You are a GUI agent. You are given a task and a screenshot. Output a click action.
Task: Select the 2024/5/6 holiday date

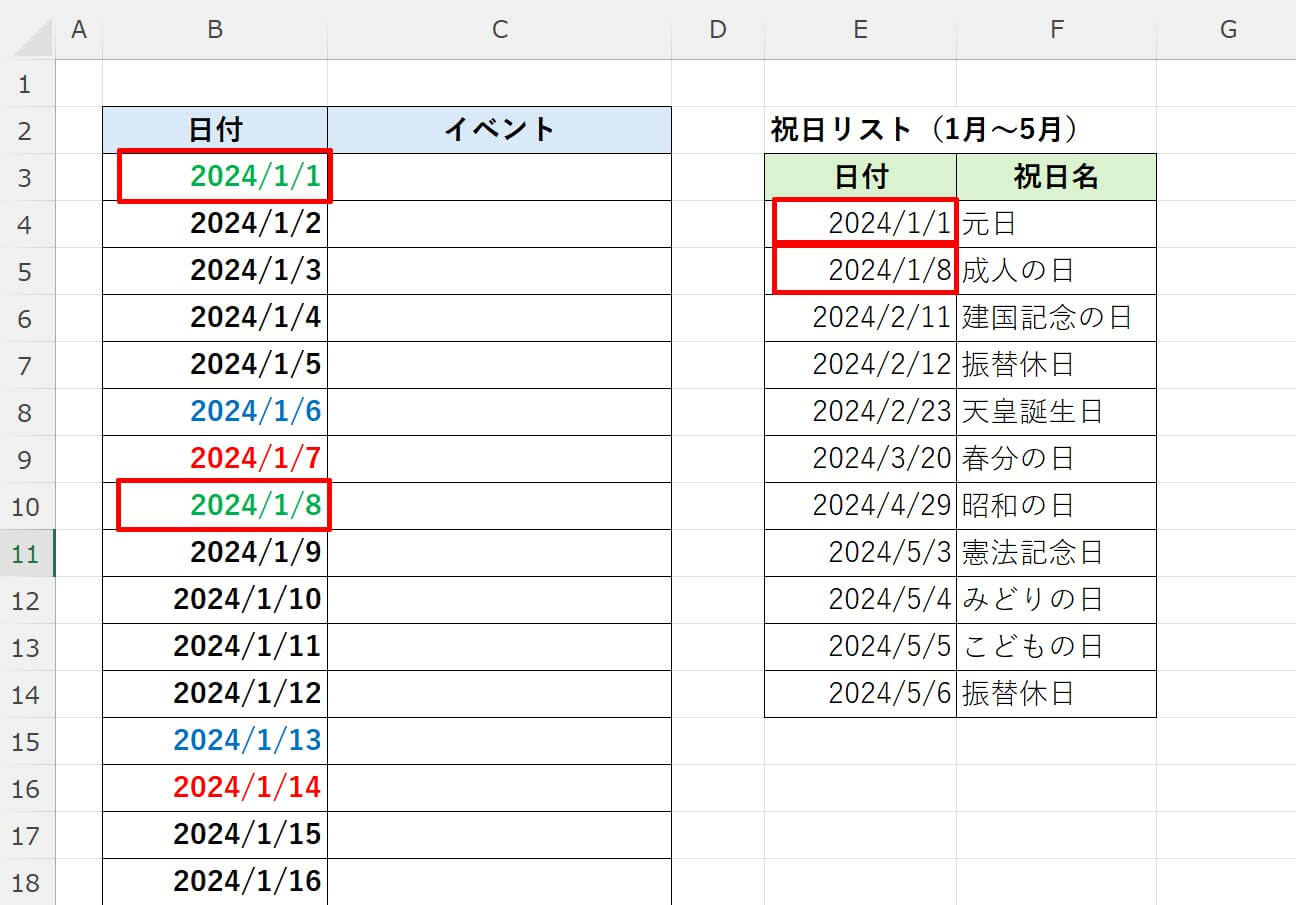click(860, 694)
